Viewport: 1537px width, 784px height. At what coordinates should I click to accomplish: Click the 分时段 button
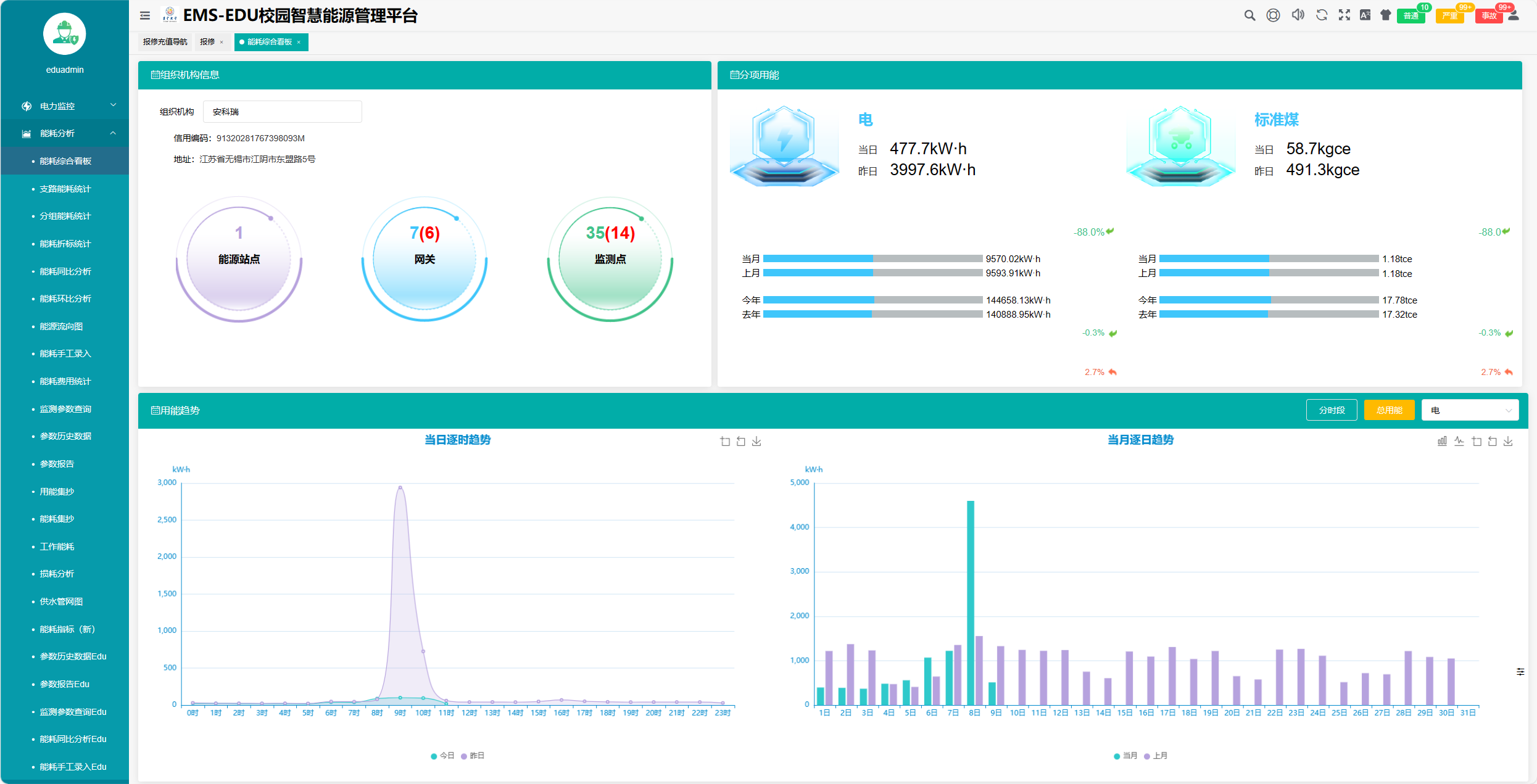[1331, 410]
